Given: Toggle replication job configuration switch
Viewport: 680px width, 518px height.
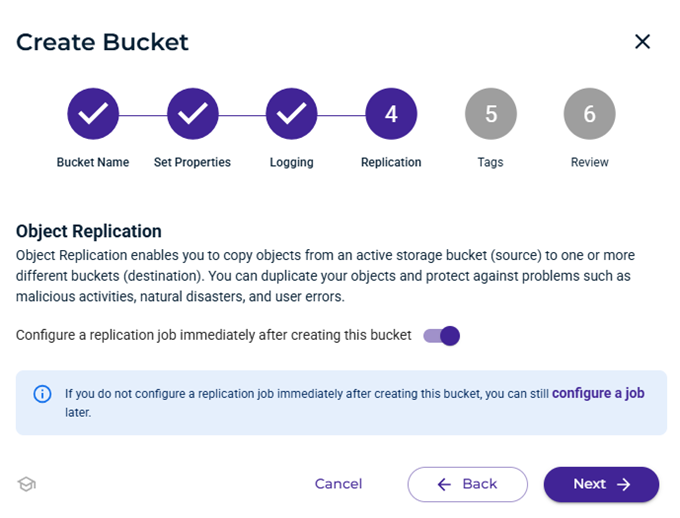Looking at the screenshot, I should pyautogui.click(x=441, y=336).
